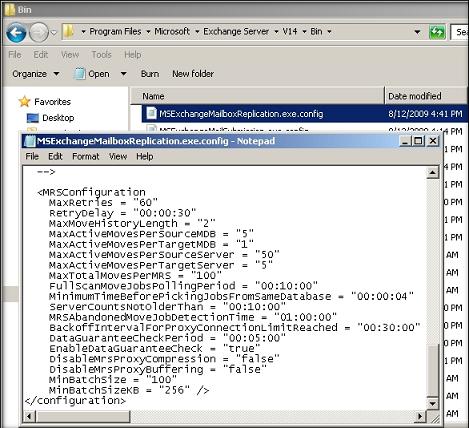Expand the arrow after V14 breadcrumb
This screenshot has width=469, height=428.
point(304,32)
